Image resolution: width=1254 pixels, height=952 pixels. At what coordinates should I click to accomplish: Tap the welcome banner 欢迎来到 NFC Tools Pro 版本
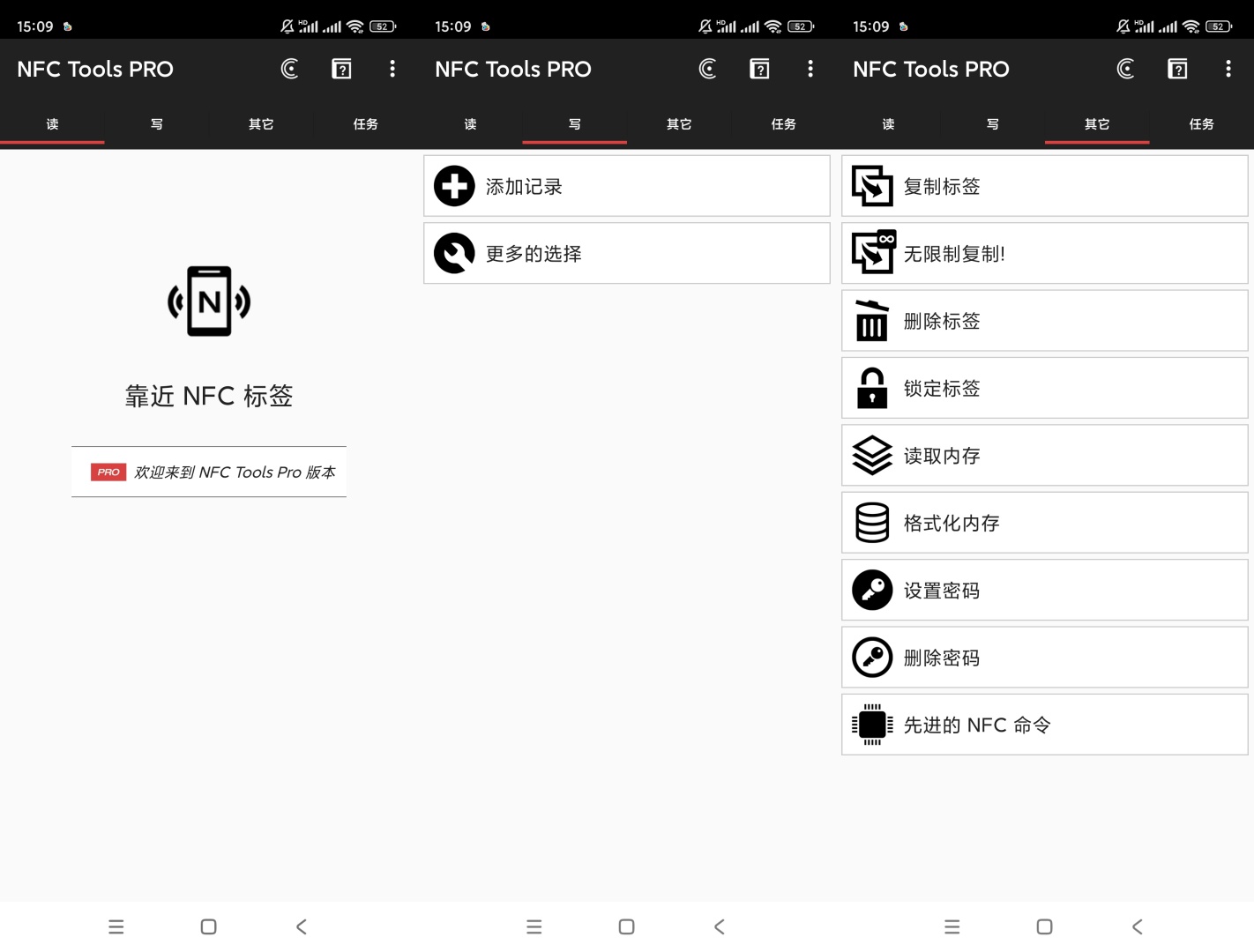(x=234, y=472)
